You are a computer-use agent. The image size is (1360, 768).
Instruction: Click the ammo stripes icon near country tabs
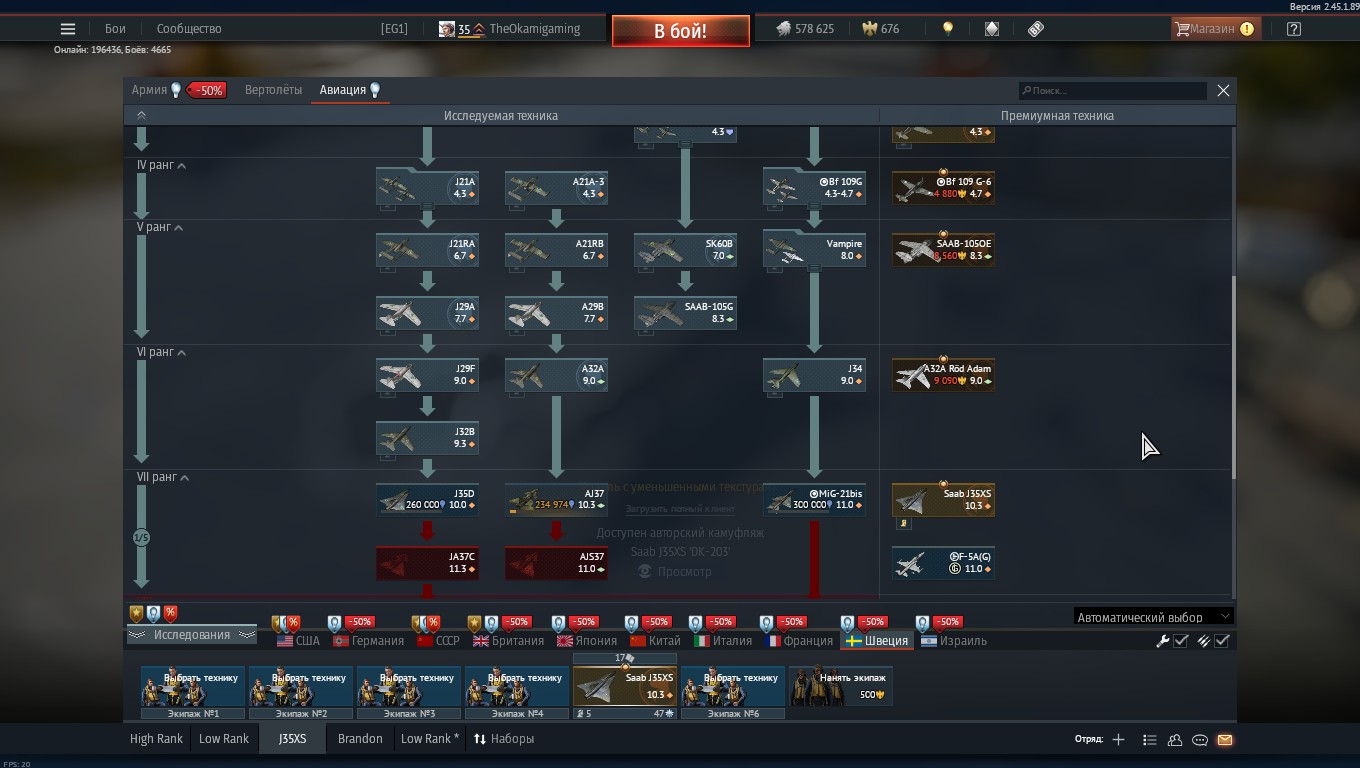pos(1204,641)
